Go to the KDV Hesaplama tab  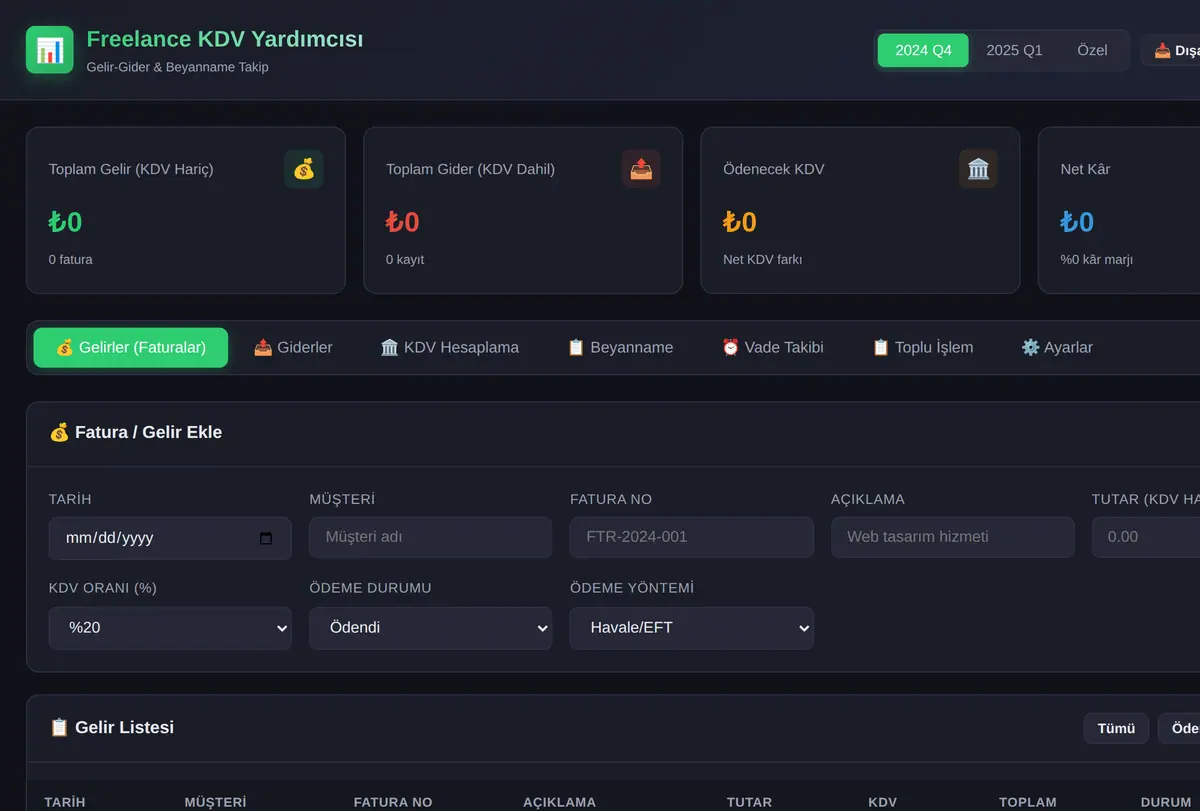coord(450,348)
